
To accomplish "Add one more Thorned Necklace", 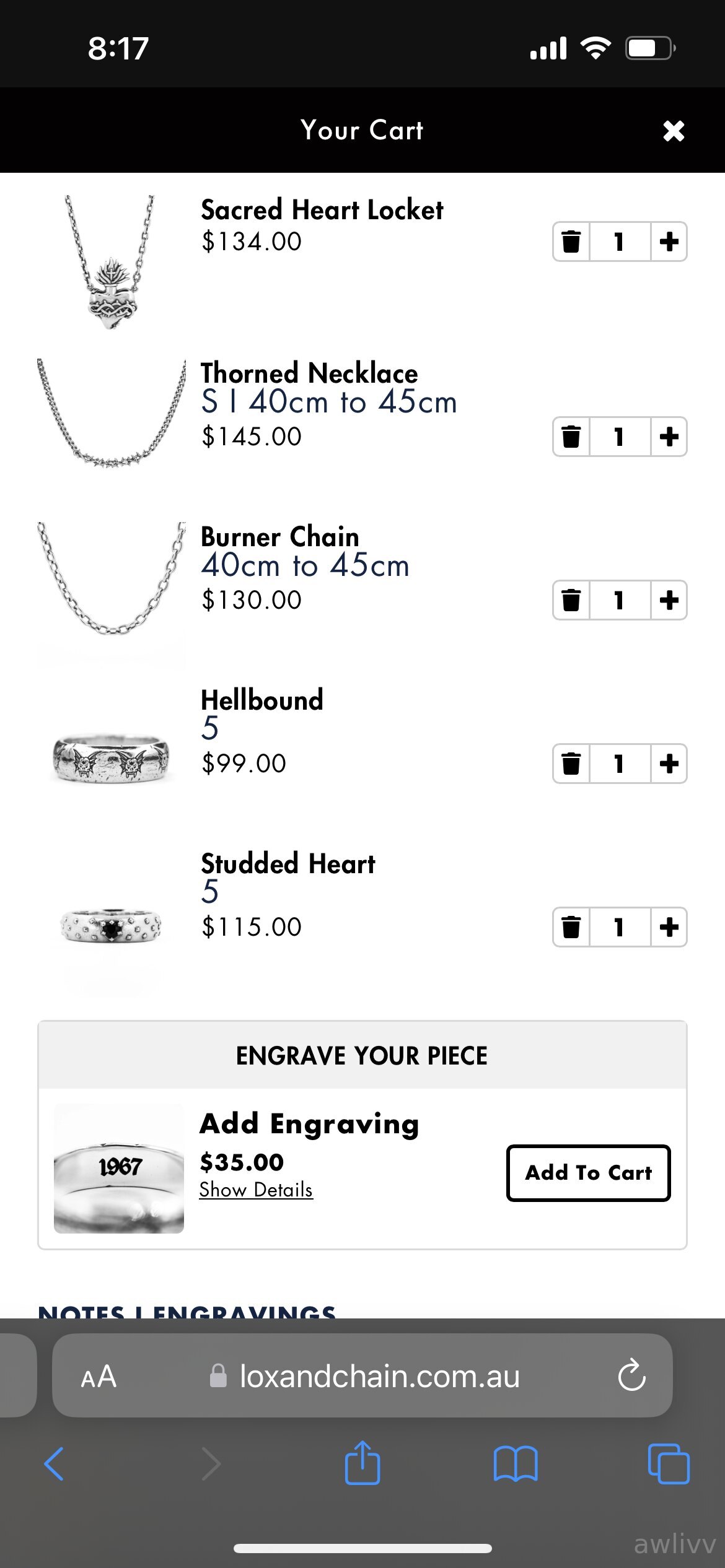I will (669, 437).
